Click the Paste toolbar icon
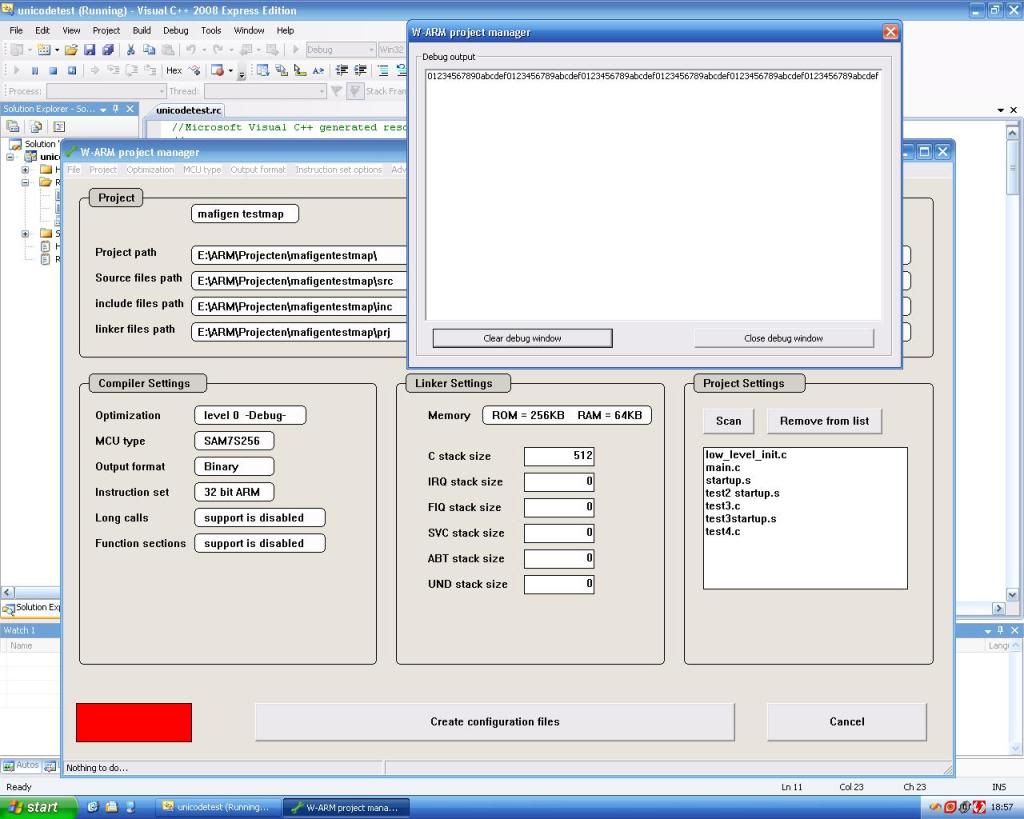The height and width of the screenshot is (819, 1024). pyautogui.click(x=168, y=50)
